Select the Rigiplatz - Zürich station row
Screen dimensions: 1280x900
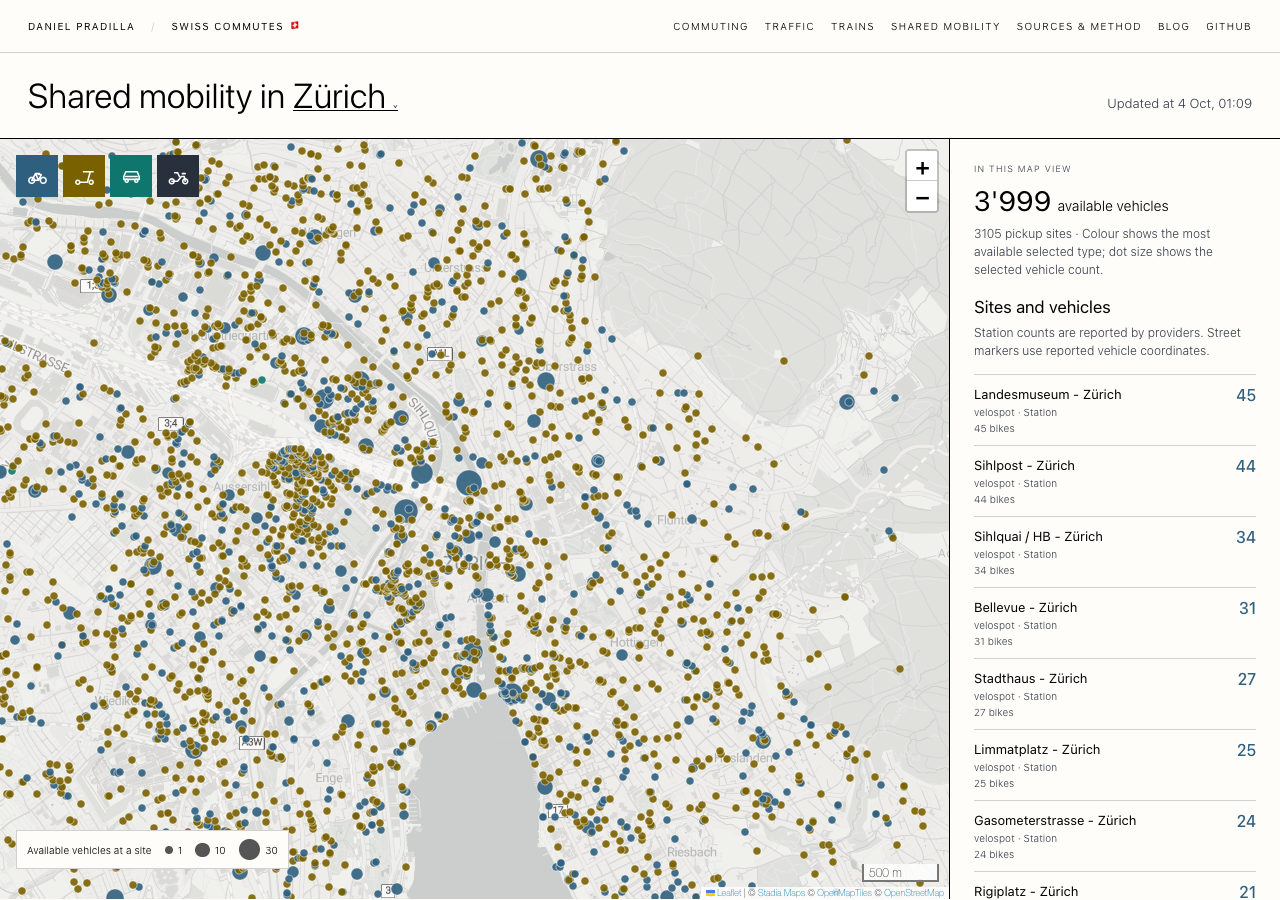coord(1115,886)
